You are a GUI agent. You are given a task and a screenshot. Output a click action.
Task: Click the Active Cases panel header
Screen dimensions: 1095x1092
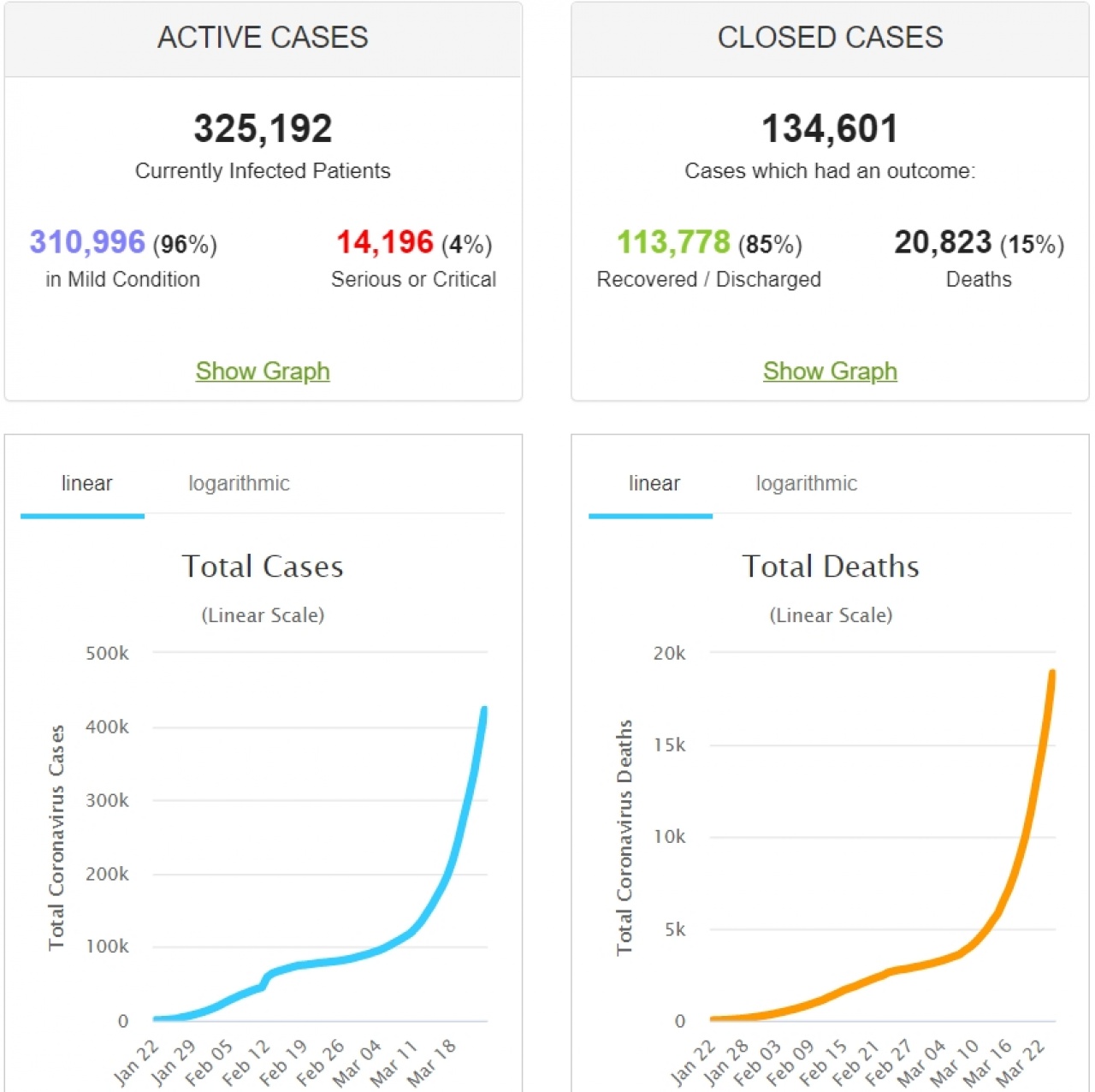pos(263,38)
